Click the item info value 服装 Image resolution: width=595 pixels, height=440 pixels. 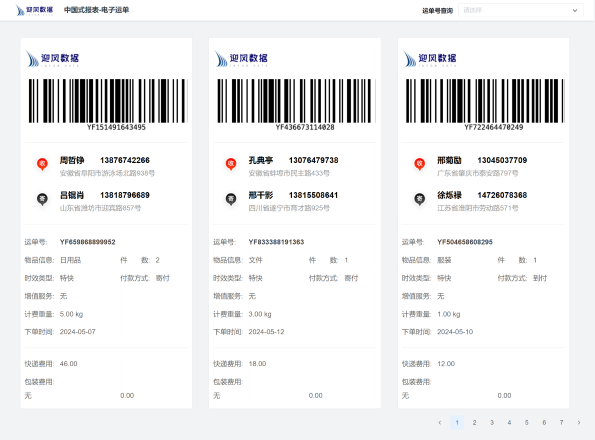pos(444,260)
